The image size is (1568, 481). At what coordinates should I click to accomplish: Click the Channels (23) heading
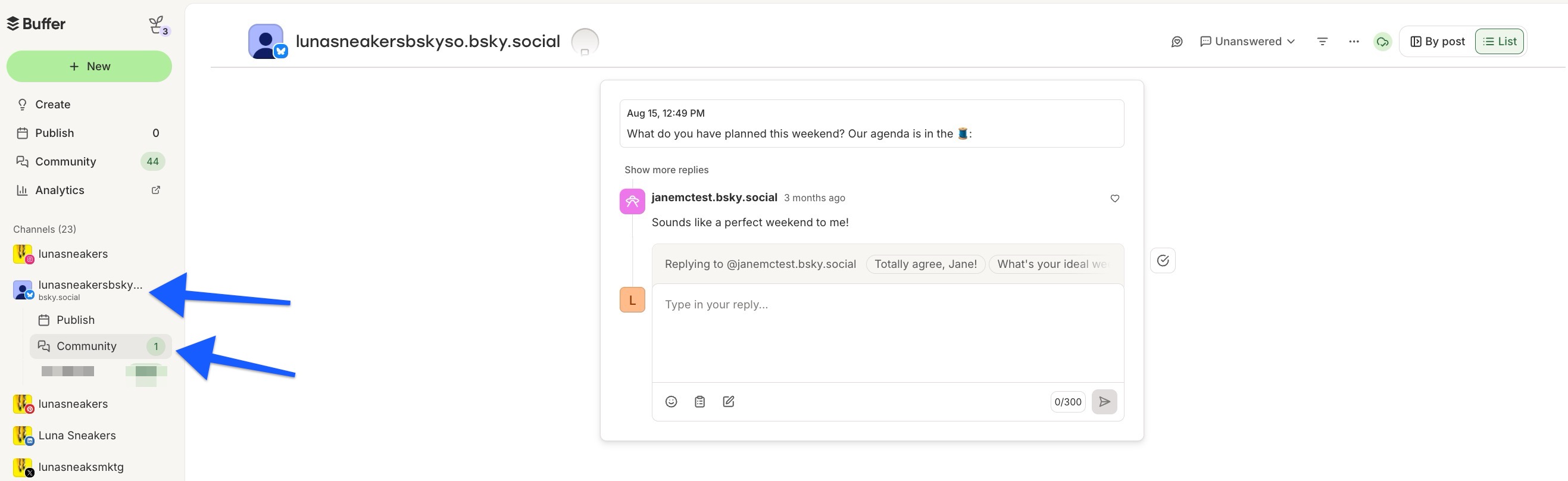tap(45, 230)
